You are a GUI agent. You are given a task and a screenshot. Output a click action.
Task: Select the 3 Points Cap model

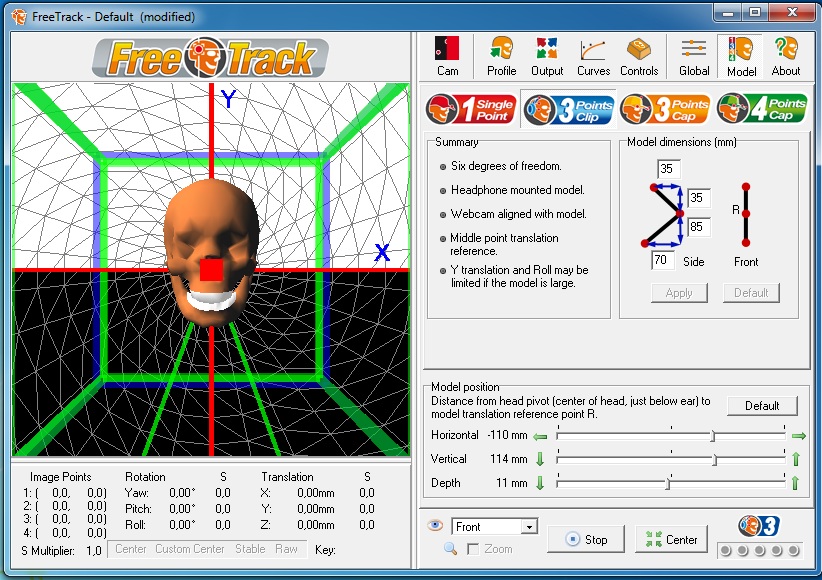coord(665,110)
